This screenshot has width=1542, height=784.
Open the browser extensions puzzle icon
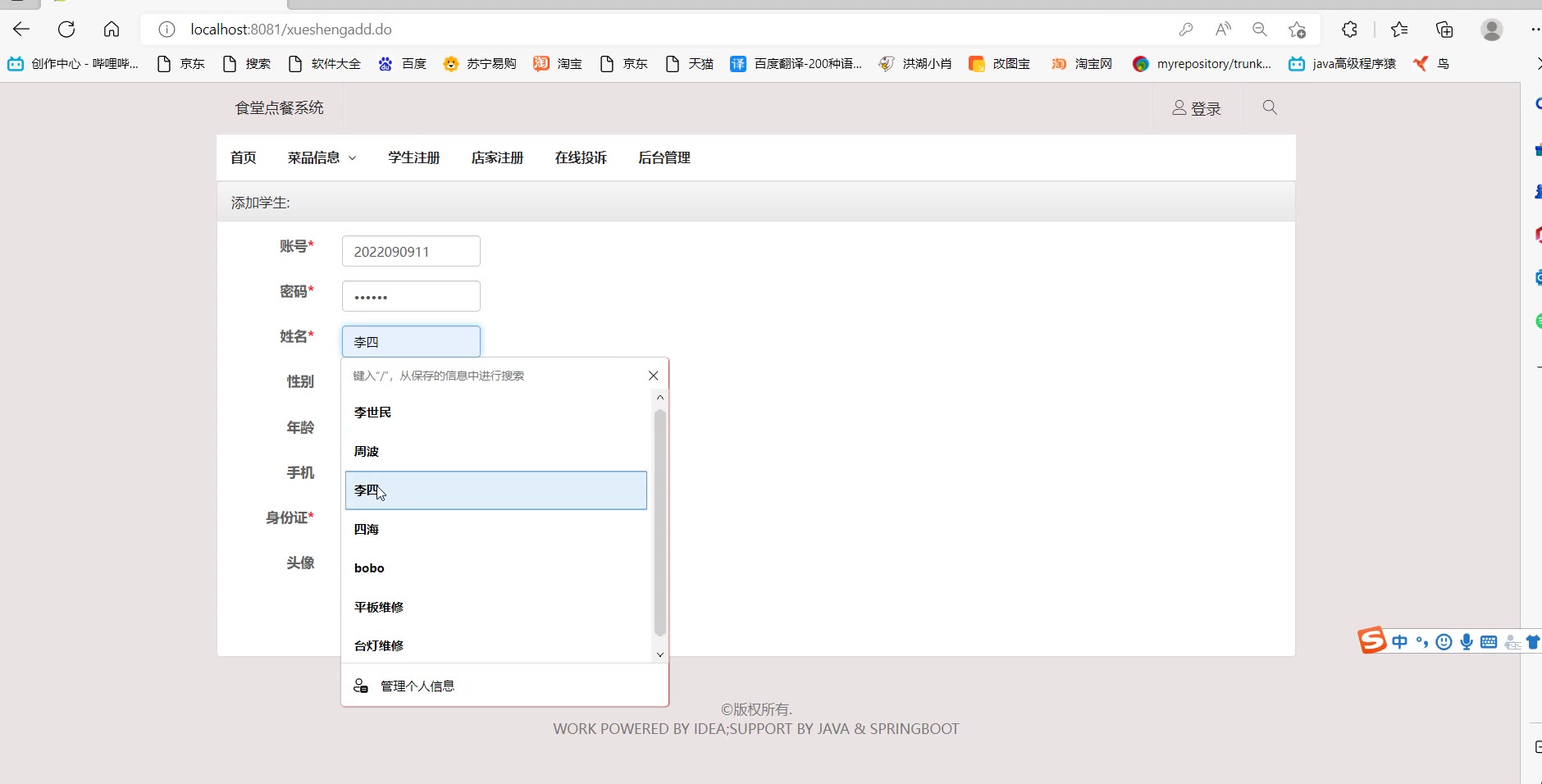point(1349,30)
